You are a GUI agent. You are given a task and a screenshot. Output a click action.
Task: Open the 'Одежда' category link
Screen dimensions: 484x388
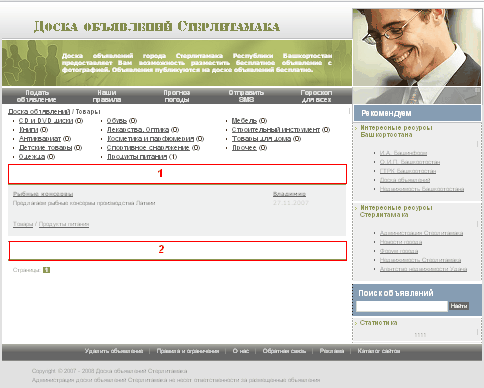32,157
